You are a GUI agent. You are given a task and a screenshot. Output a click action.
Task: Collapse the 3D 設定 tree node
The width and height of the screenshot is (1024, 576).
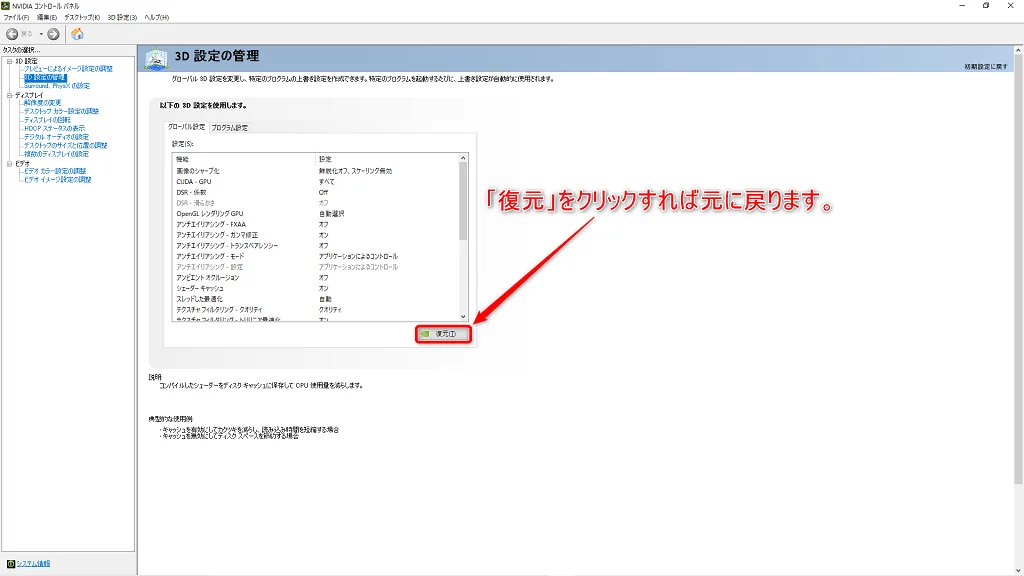coord(10,61)
